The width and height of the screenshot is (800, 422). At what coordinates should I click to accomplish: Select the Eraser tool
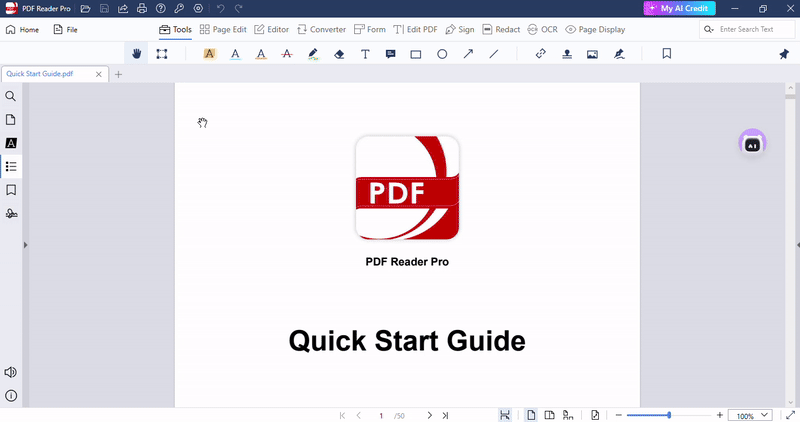pyautogui.click(x=339, y=54)
